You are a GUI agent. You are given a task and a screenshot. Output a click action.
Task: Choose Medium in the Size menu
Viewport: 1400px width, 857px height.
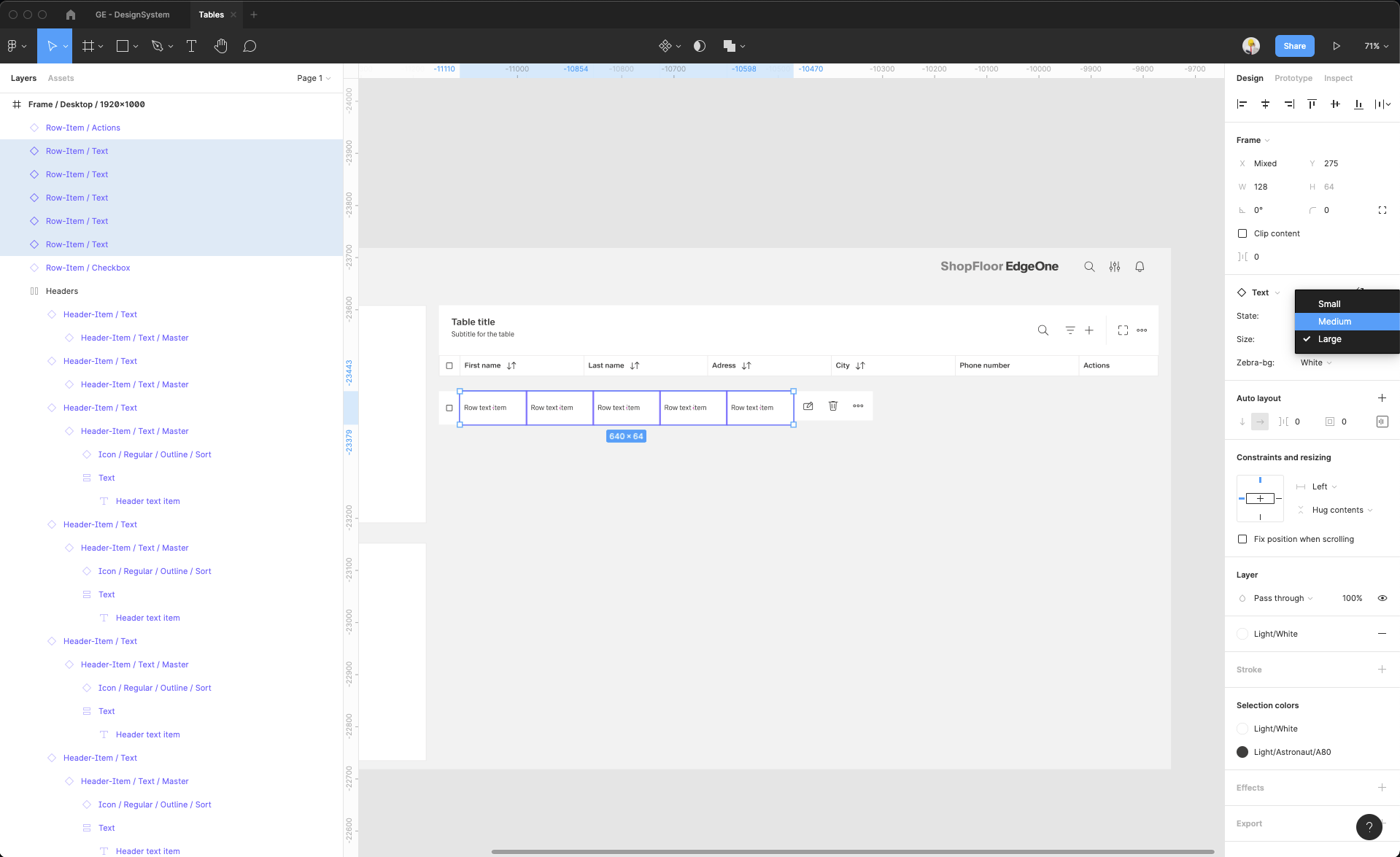1334,322
